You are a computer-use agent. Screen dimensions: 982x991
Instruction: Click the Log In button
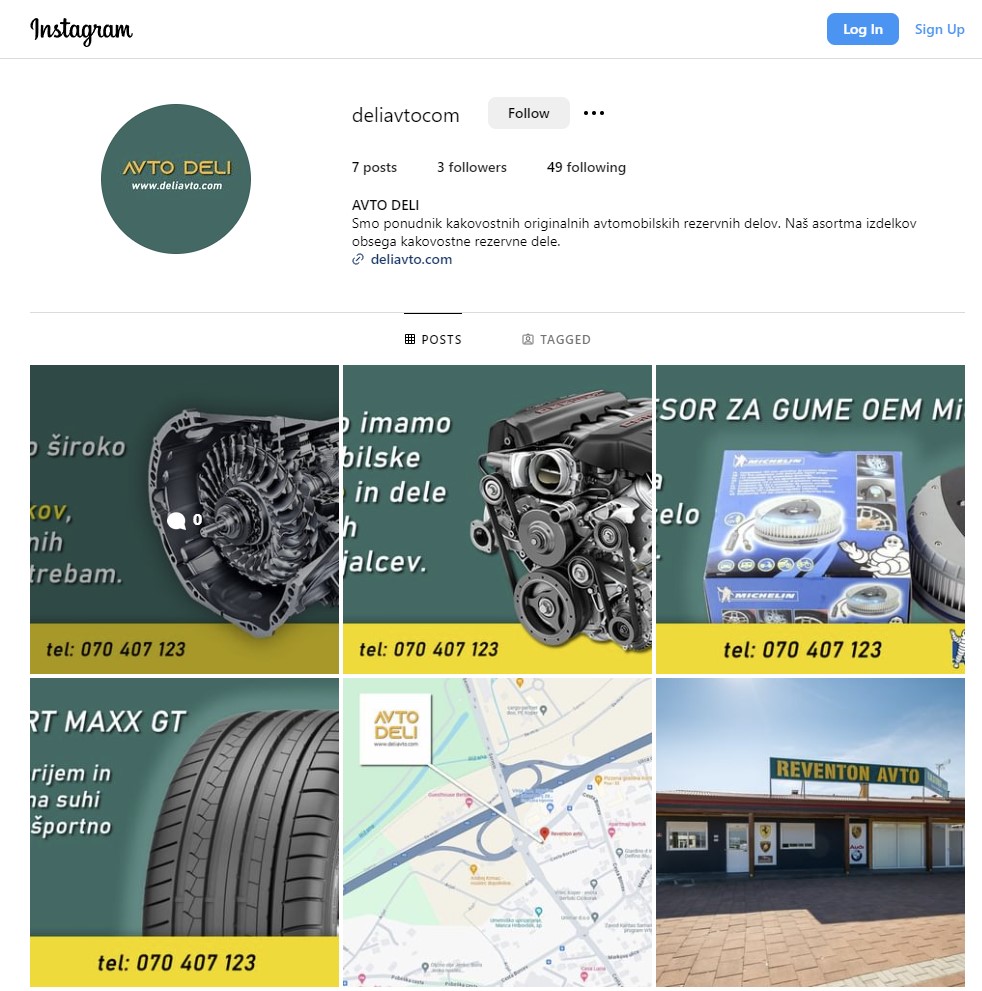tap(863, 29)
